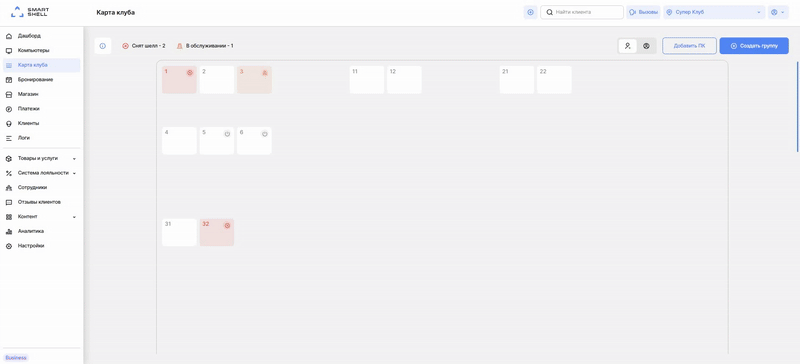Click the shell-removed icon on computer 1
Viewport: 800px width, 364px height.
[189, 72]
